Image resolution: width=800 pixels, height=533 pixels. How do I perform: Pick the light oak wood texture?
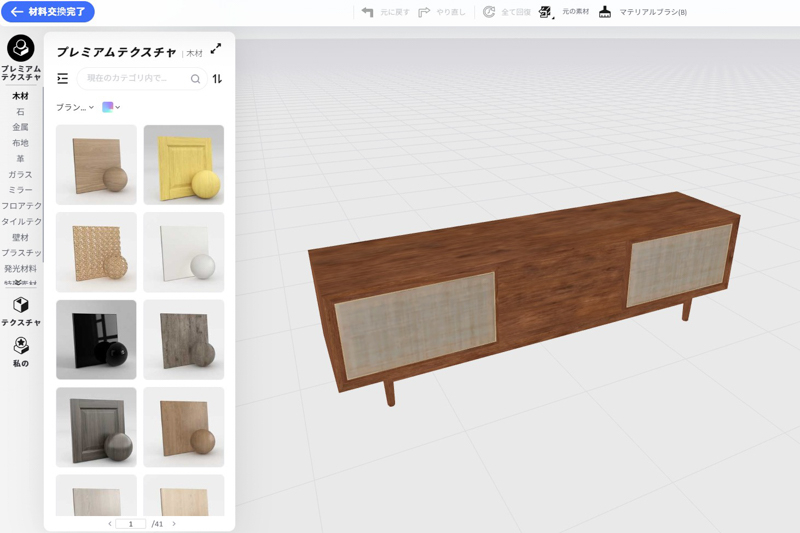coord(96,165)
